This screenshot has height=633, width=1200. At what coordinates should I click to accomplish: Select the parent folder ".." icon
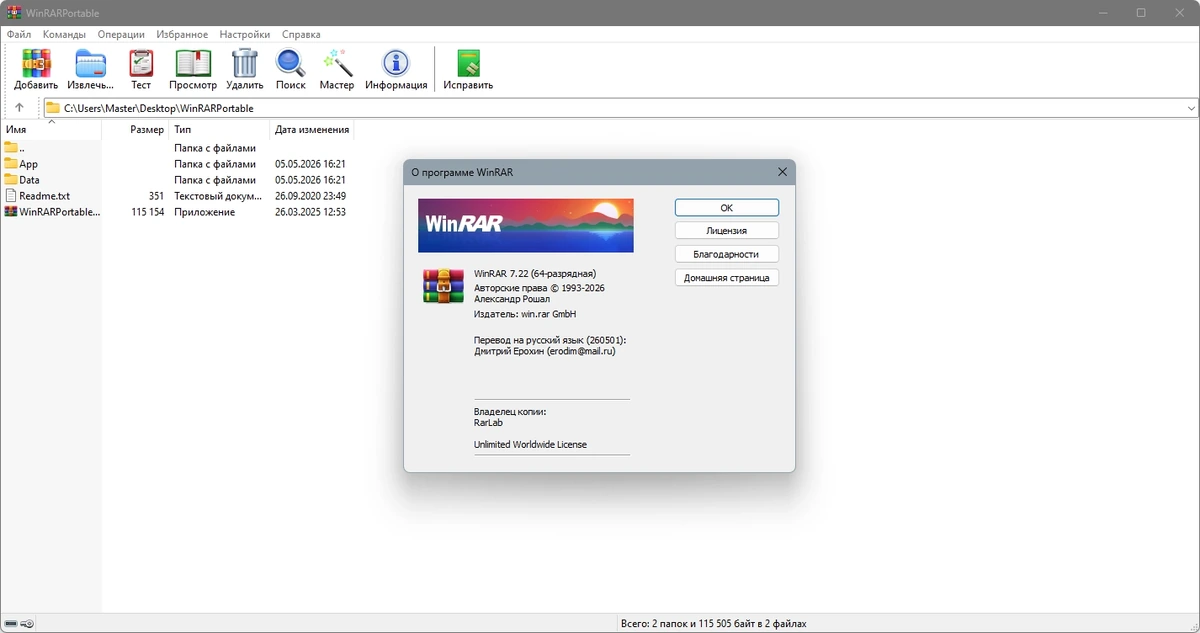pyautogui.click(x=11, y=148)
